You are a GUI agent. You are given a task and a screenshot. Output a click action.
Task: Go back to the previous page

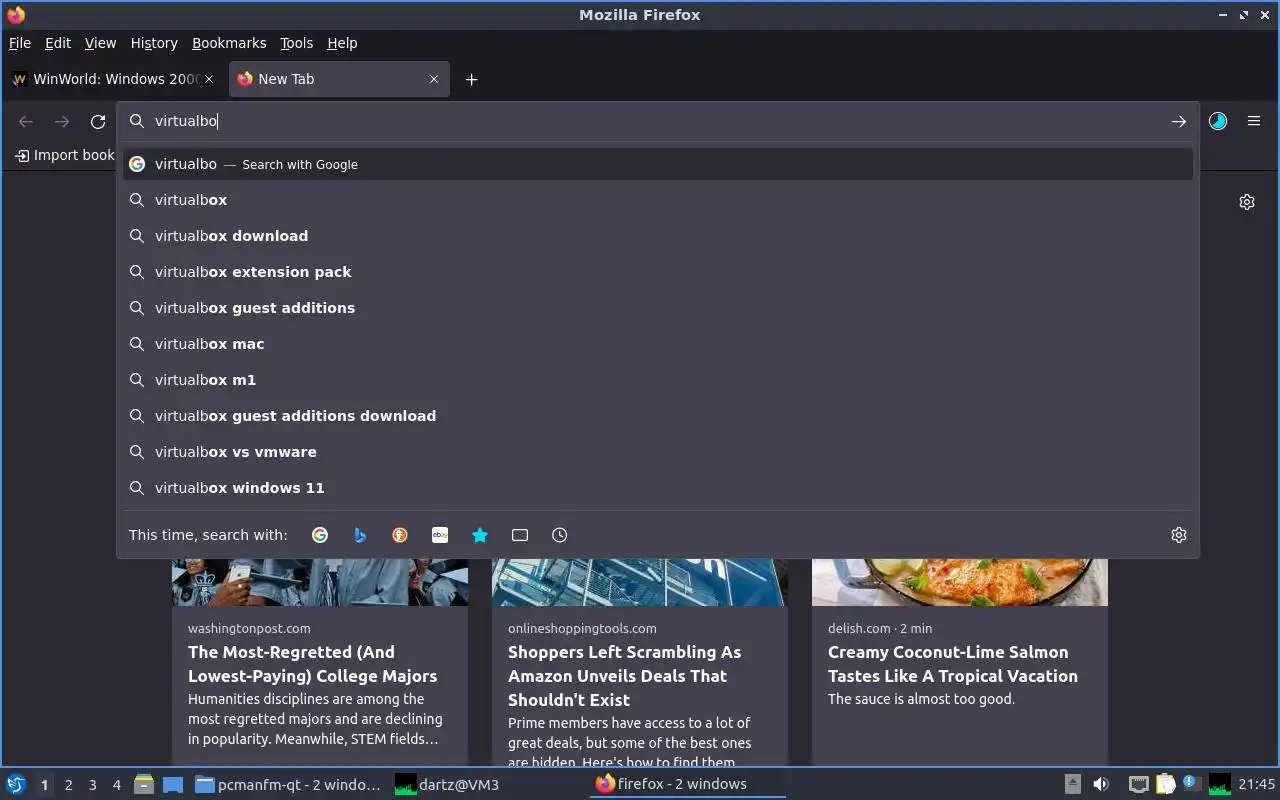tap(26, 121)
